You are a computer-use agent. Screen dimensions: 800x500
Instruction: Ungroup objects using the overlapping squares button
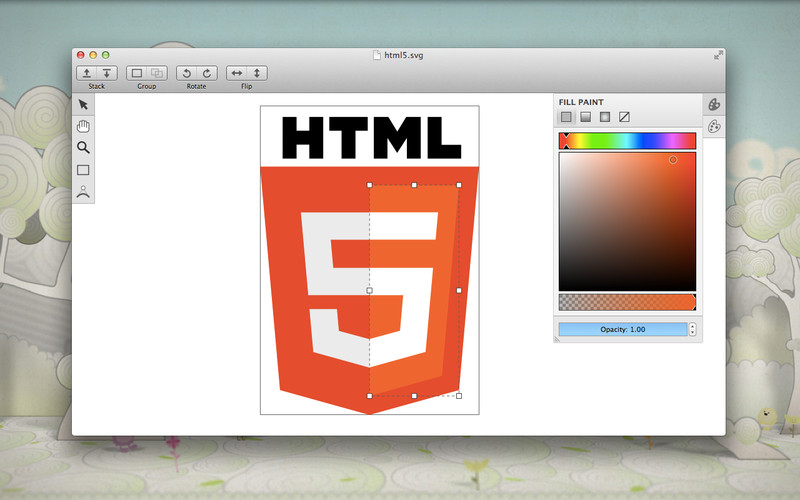click(157, 73)
